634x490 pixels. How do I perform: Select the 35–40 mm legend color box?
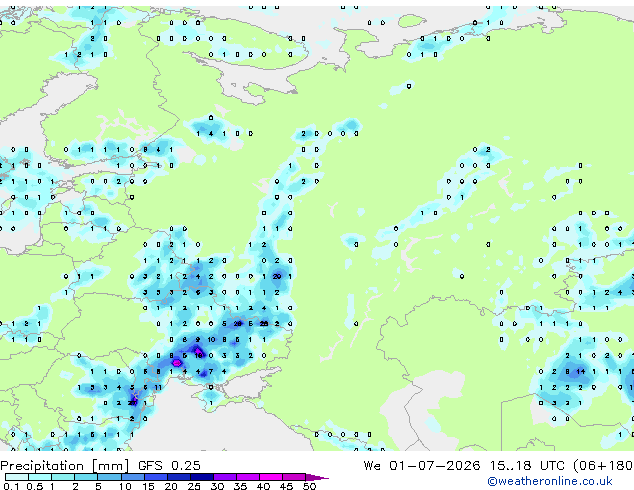[x=248, y=477]
